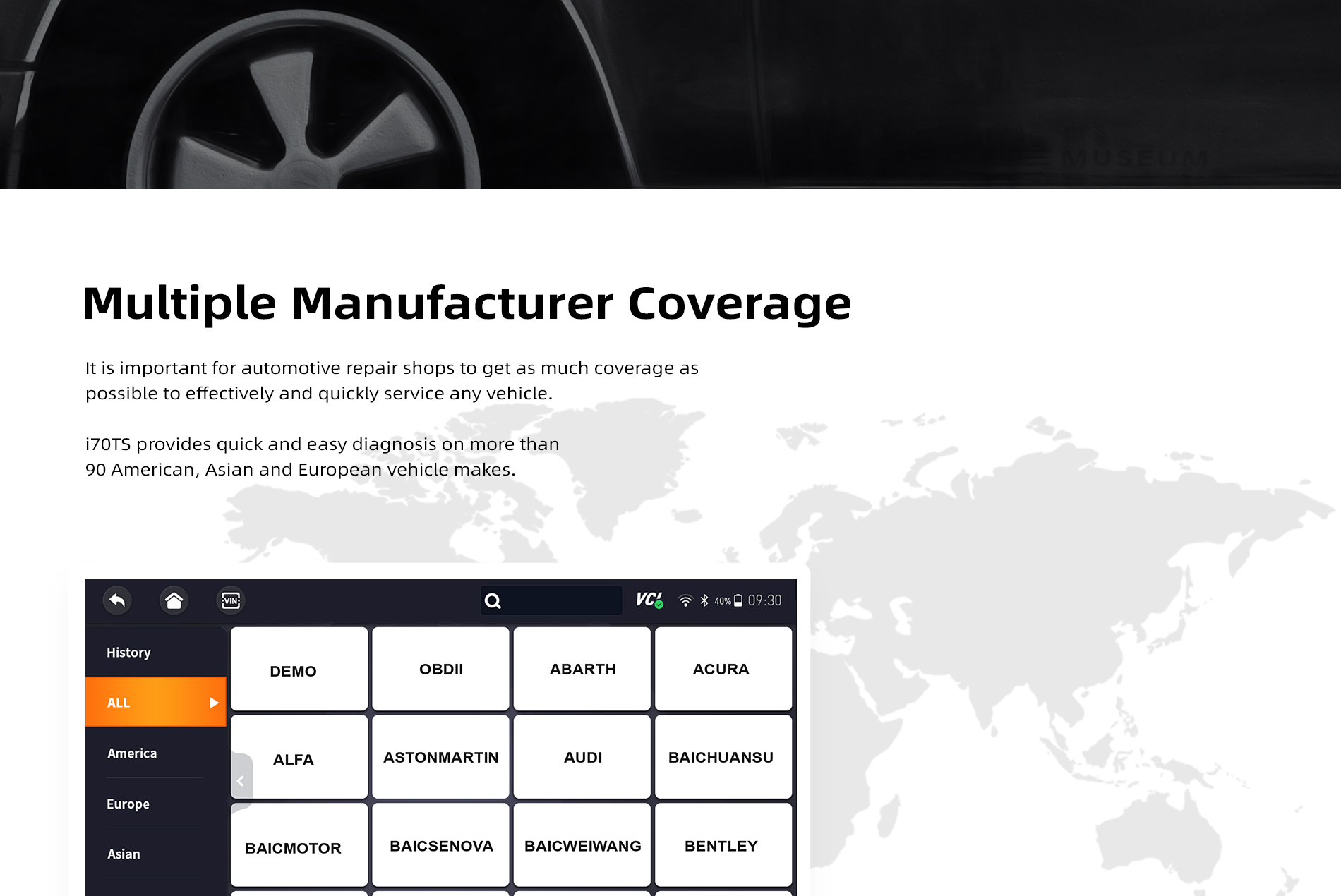Tap the battery level icon

(x=738, y=601)
